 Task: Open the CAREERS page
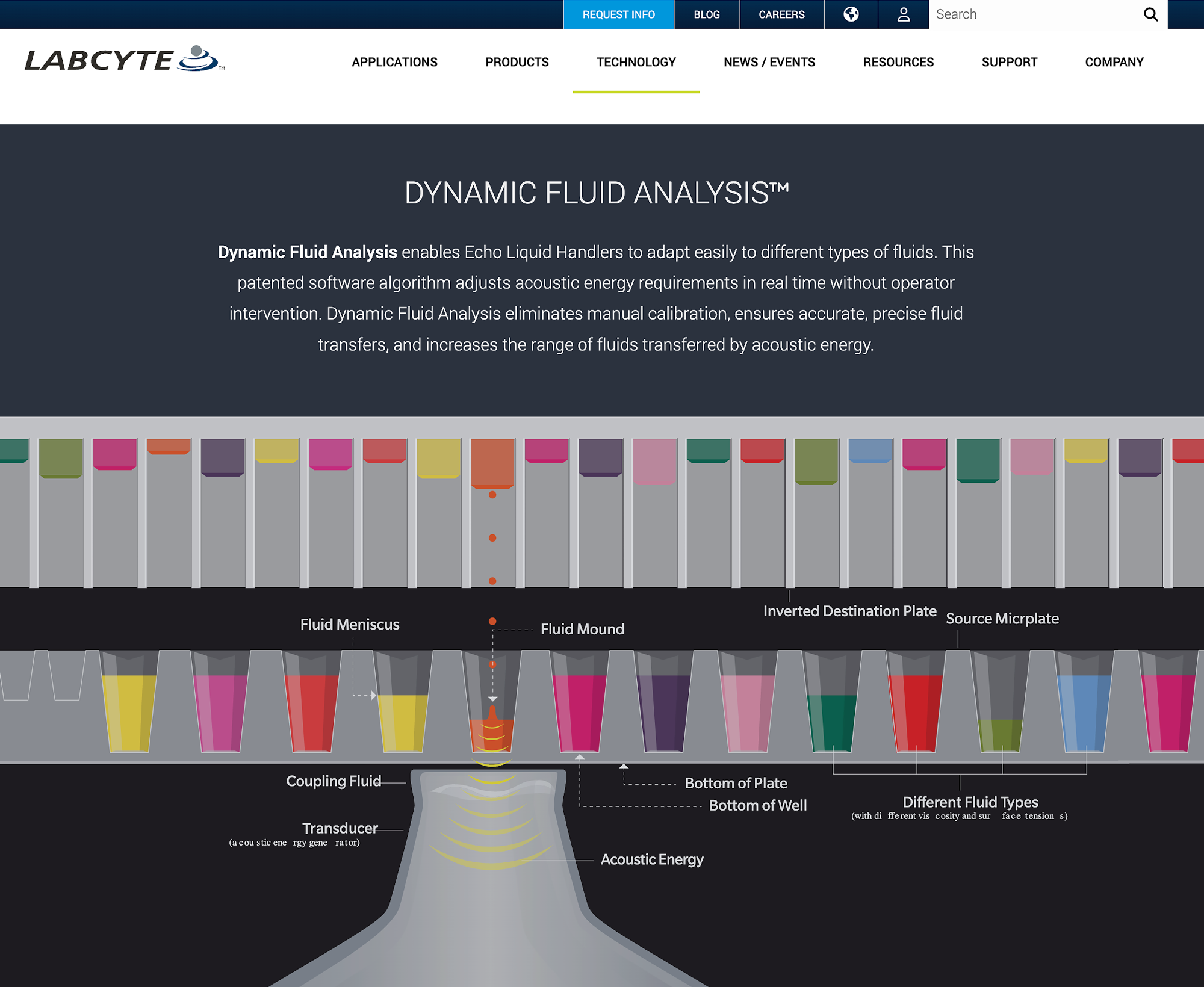coord(781,14)
